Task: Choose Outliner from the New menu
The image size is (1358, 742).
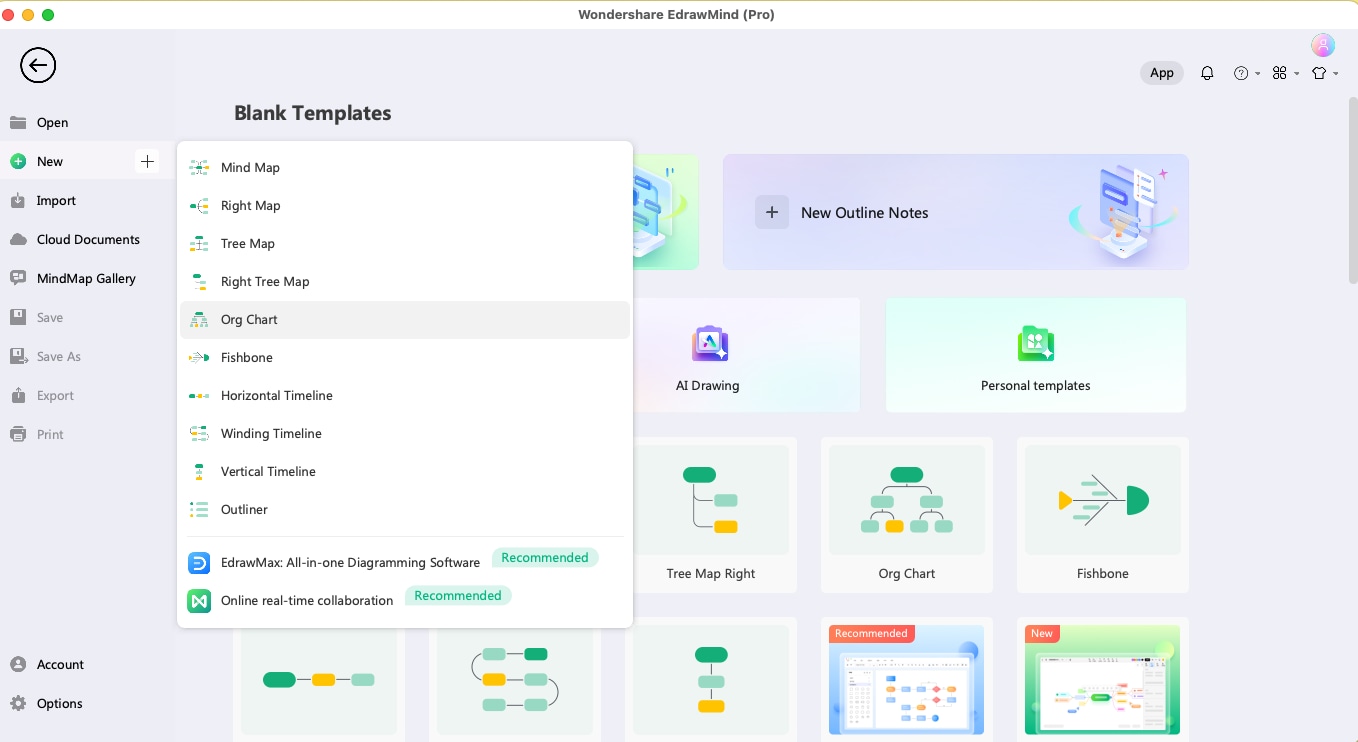Action: coord(405,509)
